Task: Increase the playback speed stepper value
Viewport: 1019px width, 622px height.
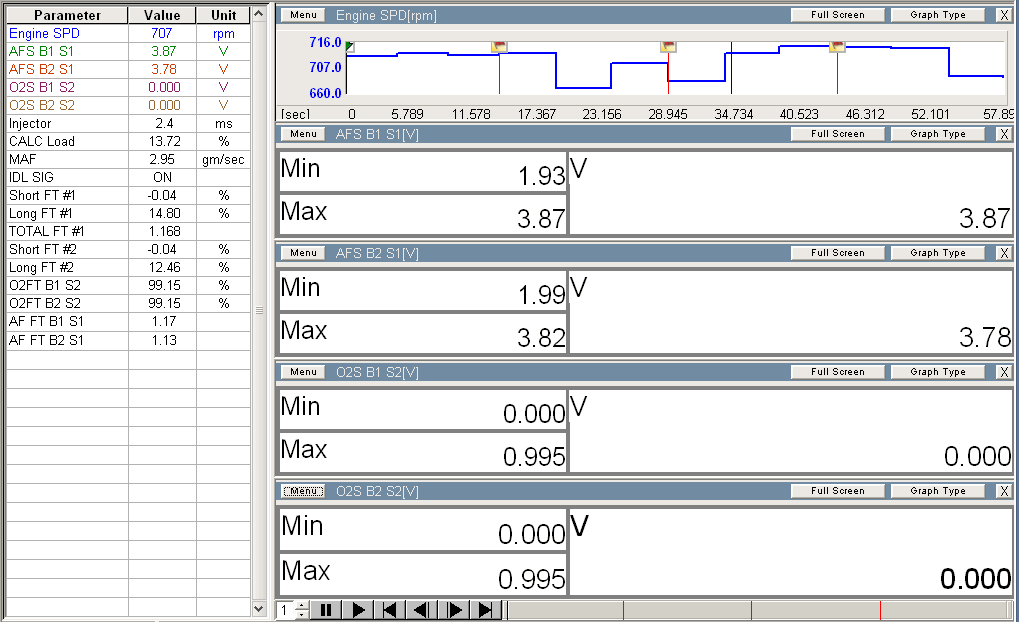Action: click(x=302, y=606)
